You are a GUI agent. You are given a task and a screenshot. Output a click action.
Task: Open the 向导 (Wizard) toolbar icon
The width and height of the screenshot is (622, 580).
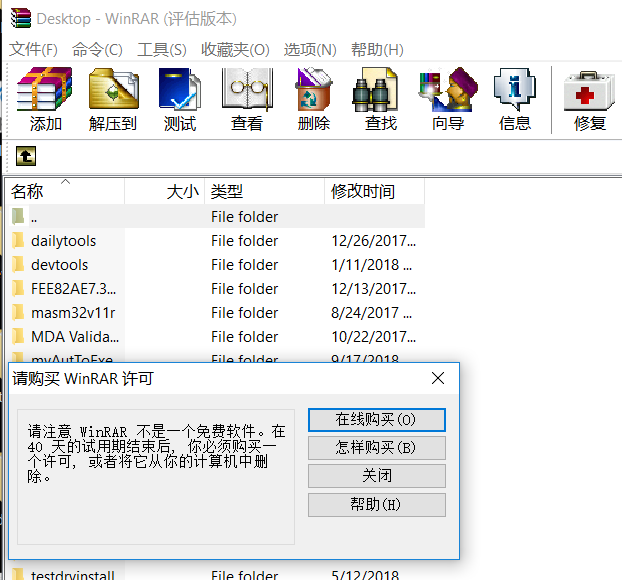pos(448,89)
